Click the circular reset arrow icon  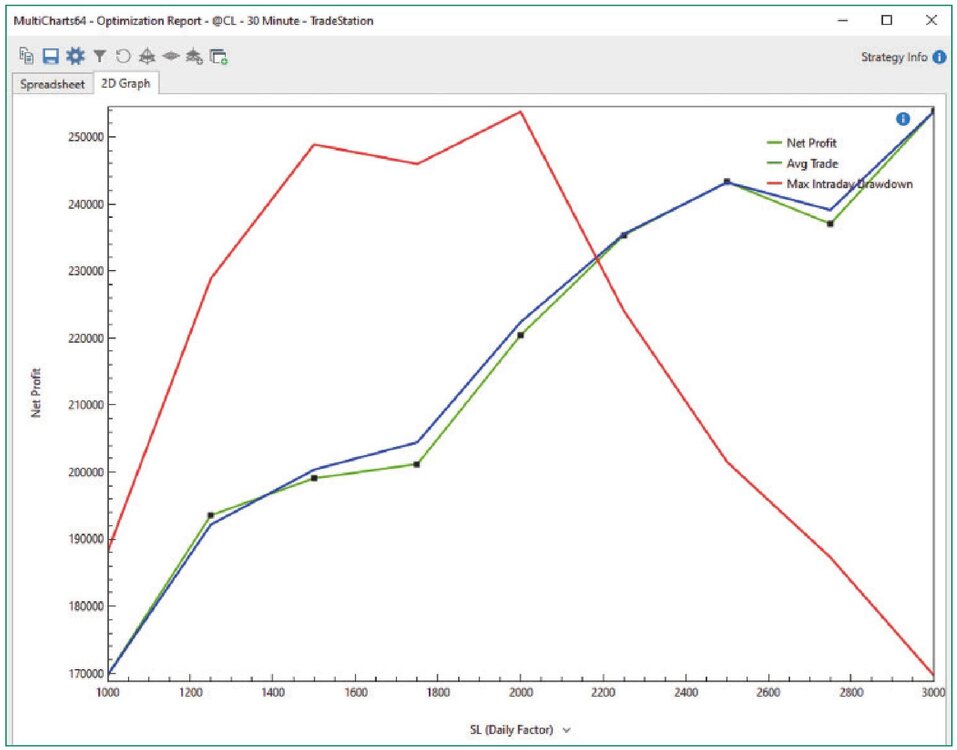(x=123, y=57)
